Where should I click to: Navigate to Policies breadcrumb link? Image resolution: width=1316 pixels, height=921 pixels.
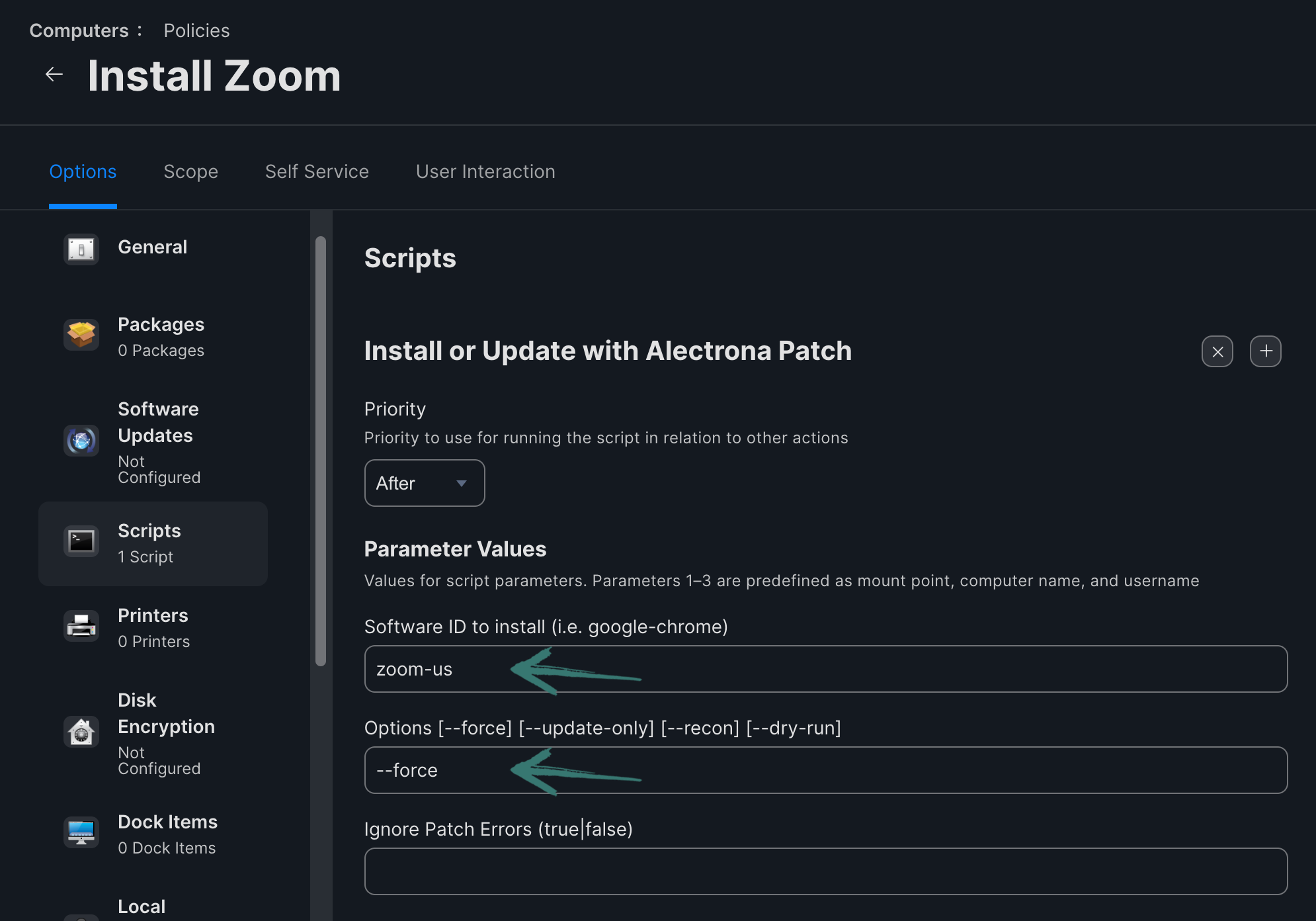196,30
